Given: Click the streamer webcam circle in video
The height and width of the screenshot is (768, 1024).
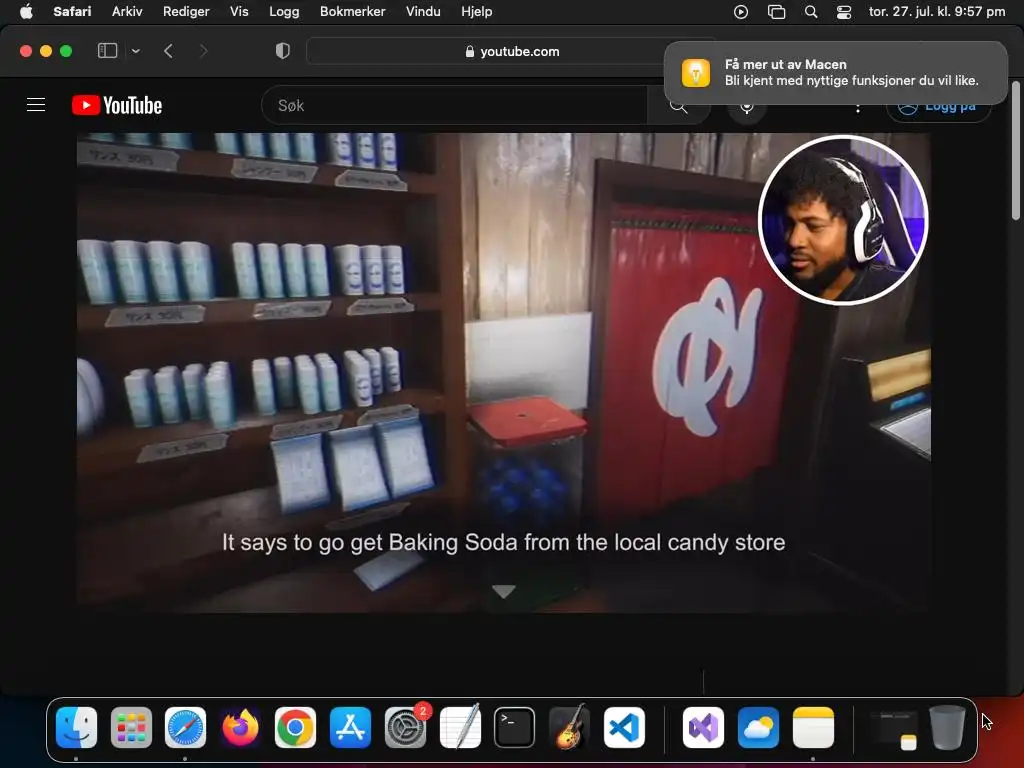Looking at the screenshot, I should [843, 220].
